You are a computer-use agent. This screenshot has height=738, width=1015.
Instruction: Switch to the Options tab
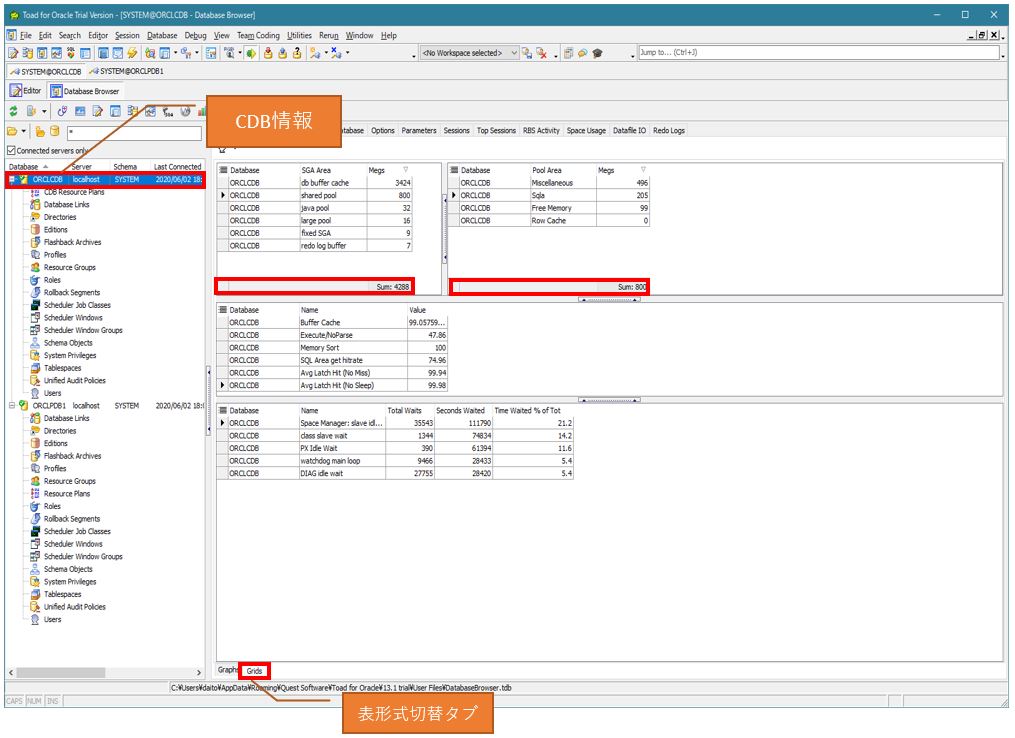383,131
